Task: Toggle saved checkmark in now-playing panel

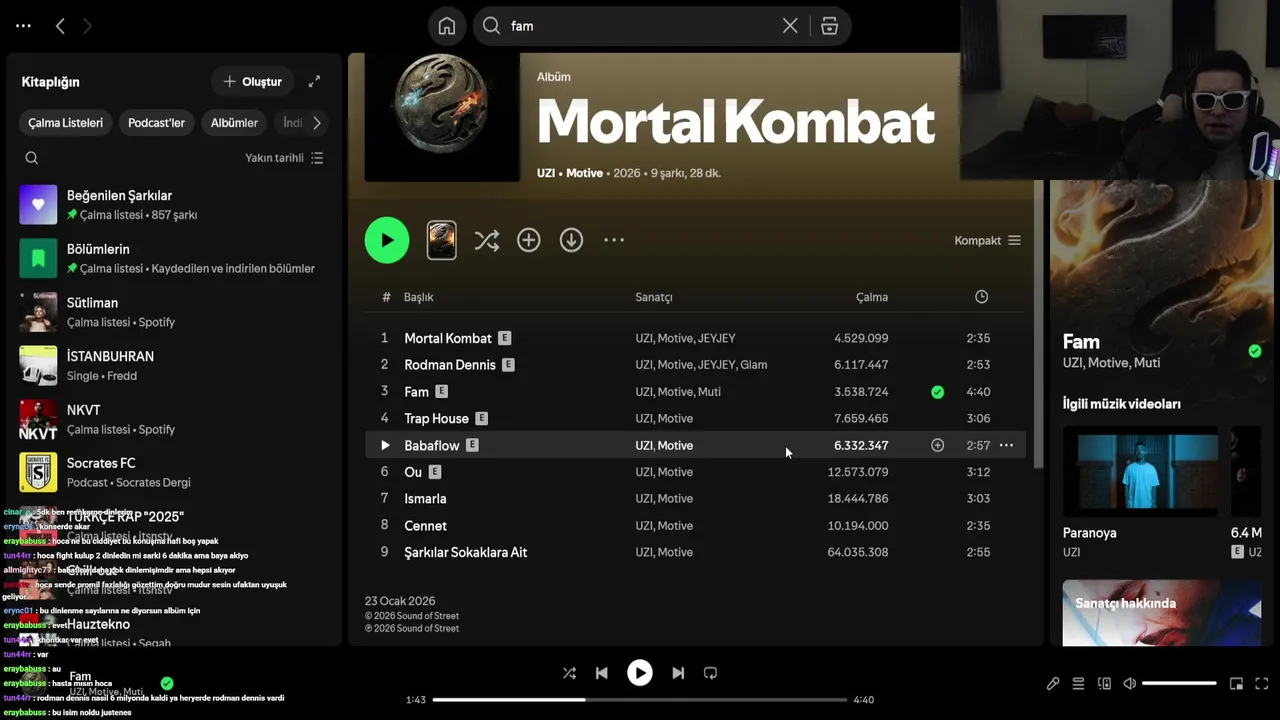Action: (x=1254, y=351)
